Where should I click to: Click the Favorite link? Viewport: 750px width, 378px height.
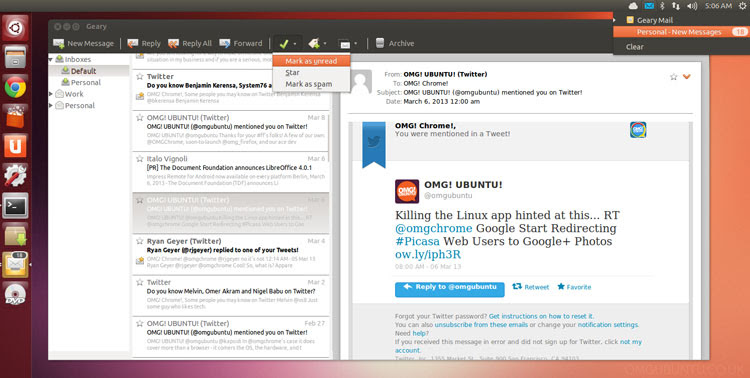pyautogui.click(x=574, y=287)
